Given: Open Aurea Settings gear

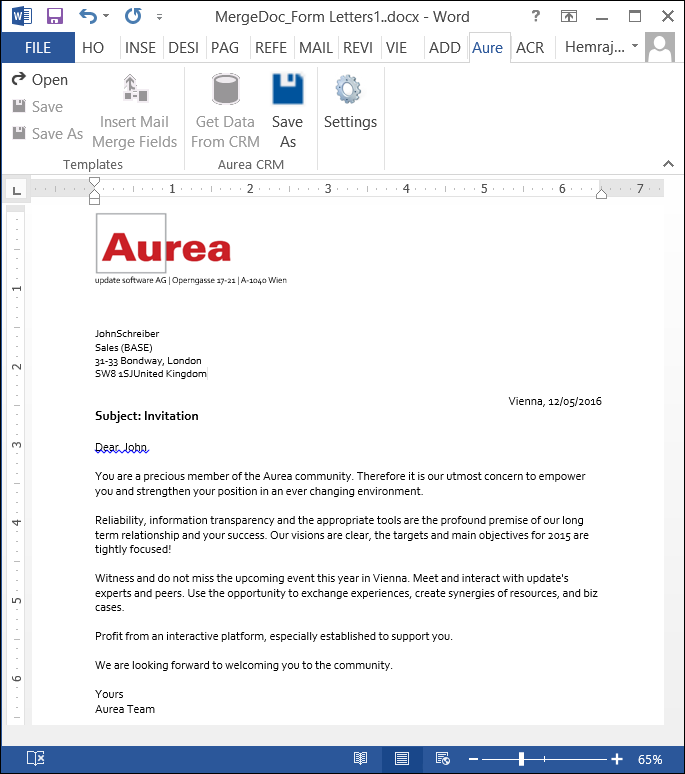Looking at the screenshot, I should (350, 103).
